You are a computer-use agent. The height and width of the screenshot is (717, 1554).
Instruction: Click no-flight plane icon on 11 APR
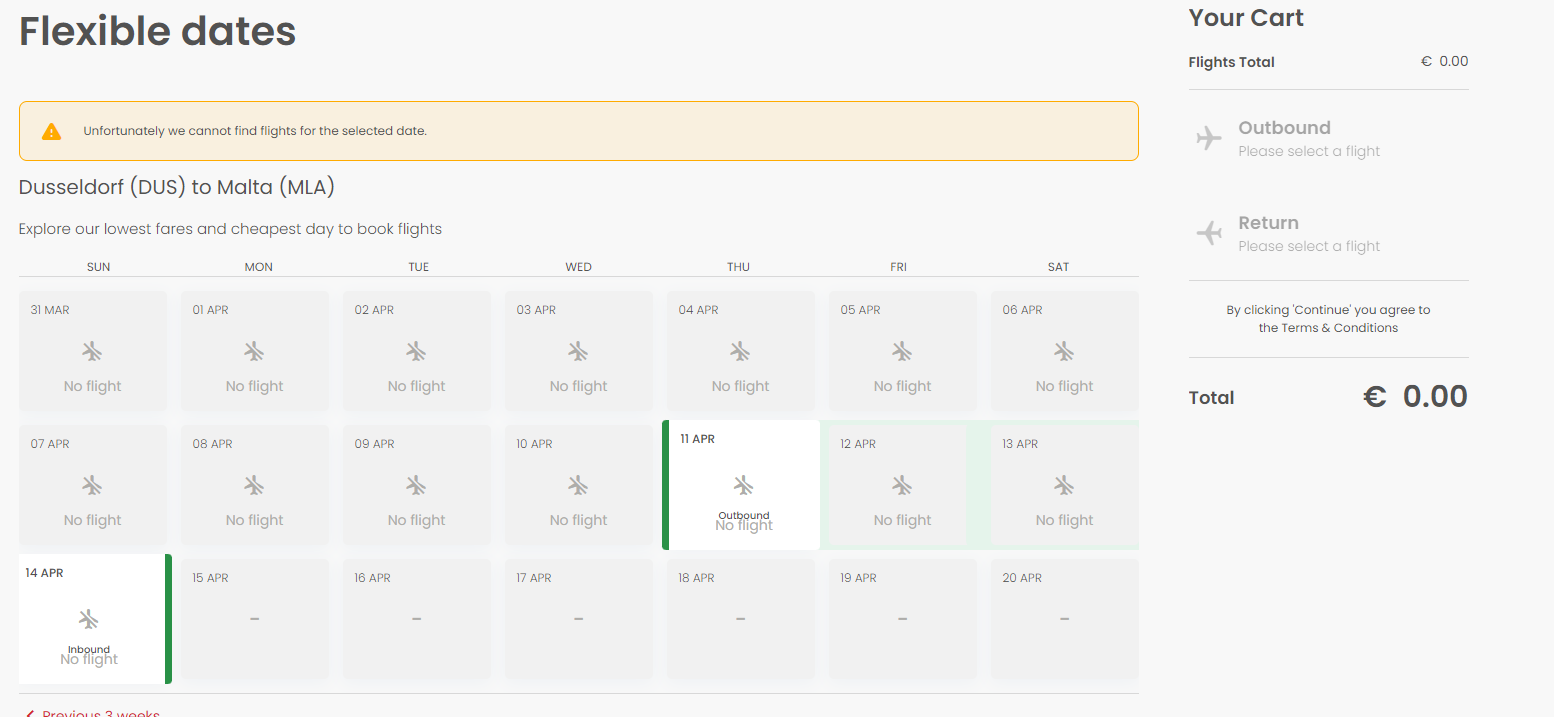tap(743, 485)
